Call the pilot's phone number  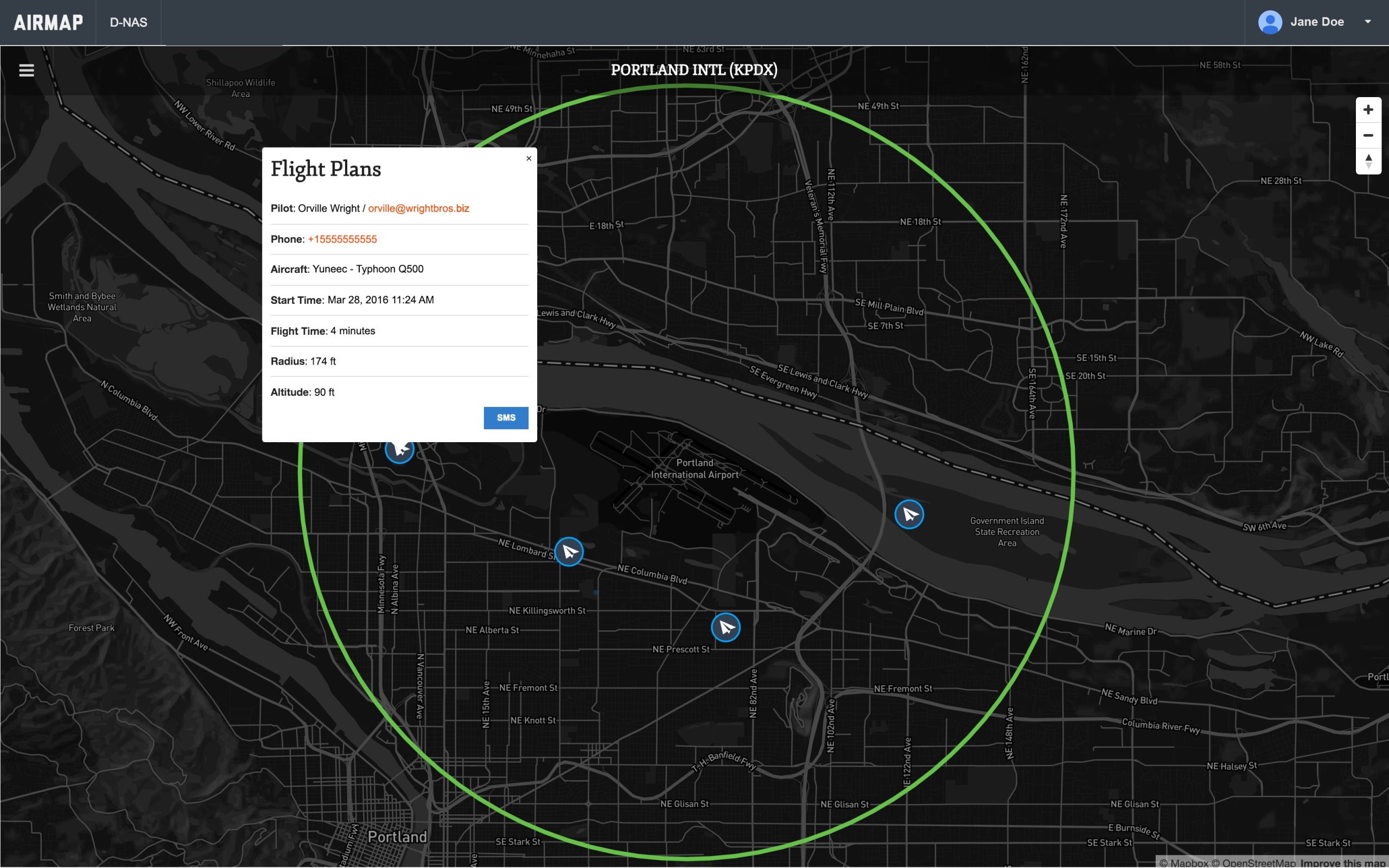click(x=342, y=239)
